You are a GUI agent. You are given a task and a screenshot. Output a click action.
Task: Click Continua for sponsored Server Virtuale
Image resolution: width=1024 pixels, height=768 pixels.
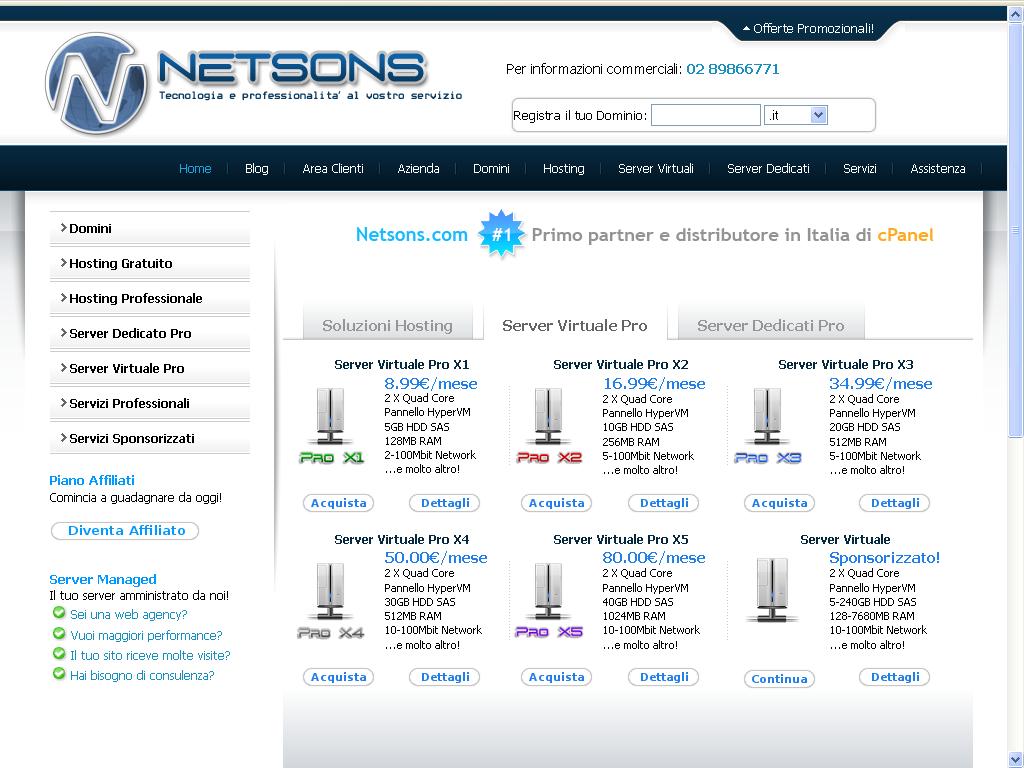tap(779, 679)
